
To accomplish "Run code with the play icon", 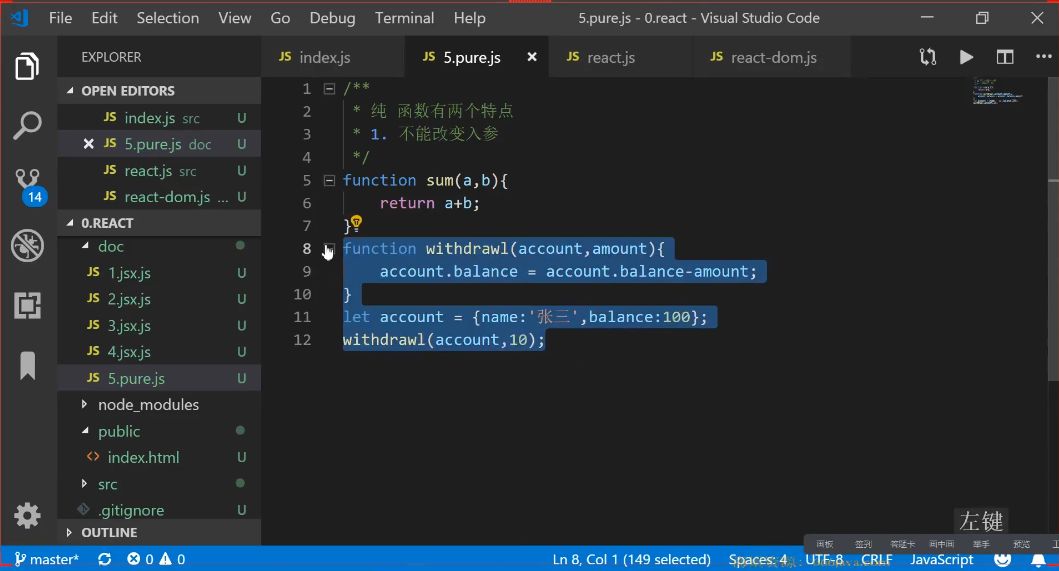I will tap(966, 57).
